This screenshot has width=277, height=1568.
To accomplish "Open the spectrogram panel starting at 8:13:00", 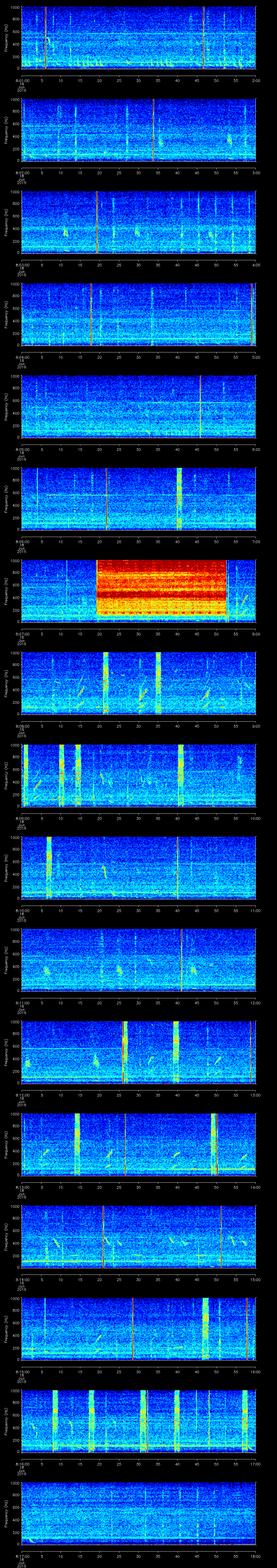I will [x=139, y=1144].
